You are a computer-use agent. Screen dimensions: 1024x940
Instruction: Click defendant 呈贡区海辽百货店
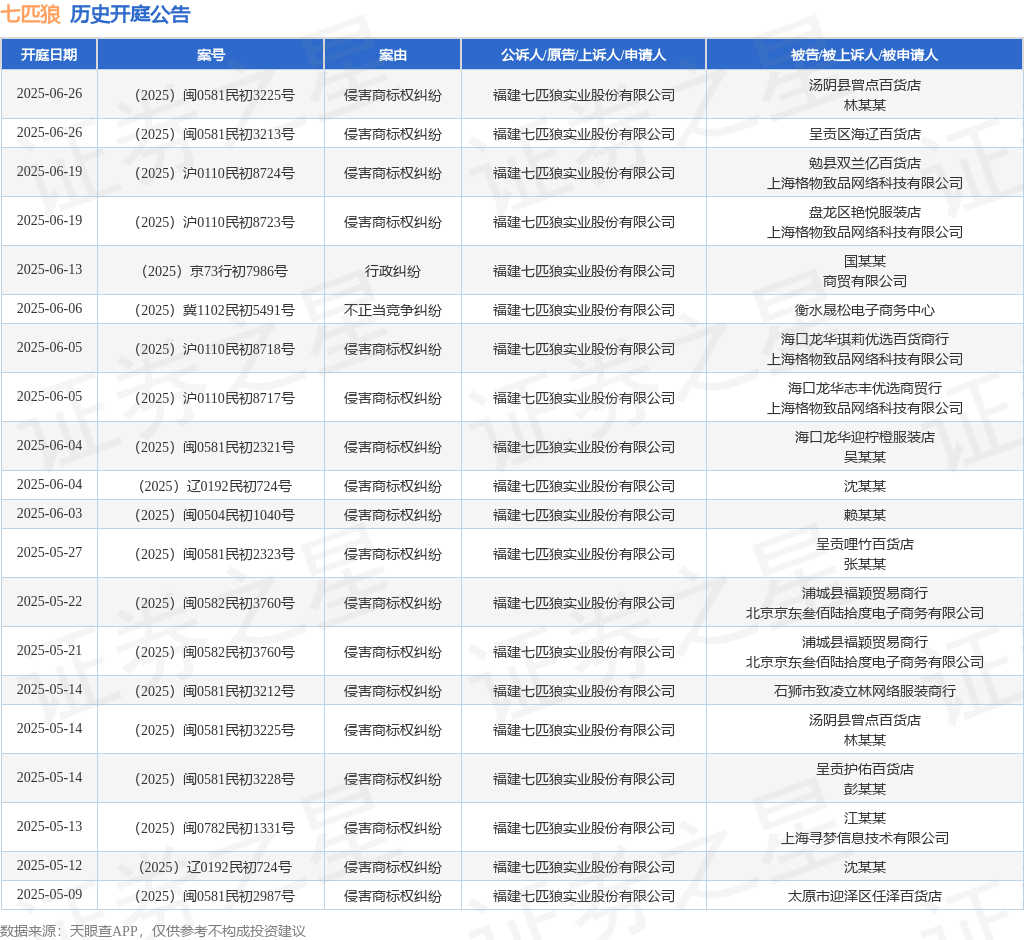click(865, 134)
